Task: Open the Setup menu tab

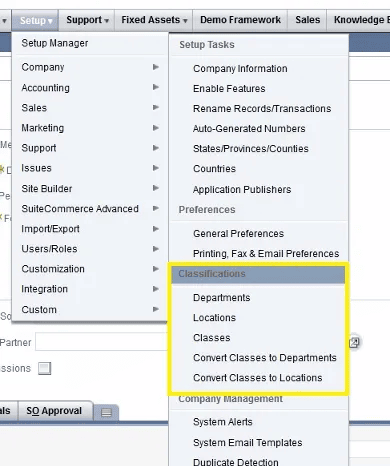Action: [x=35, y=20]
